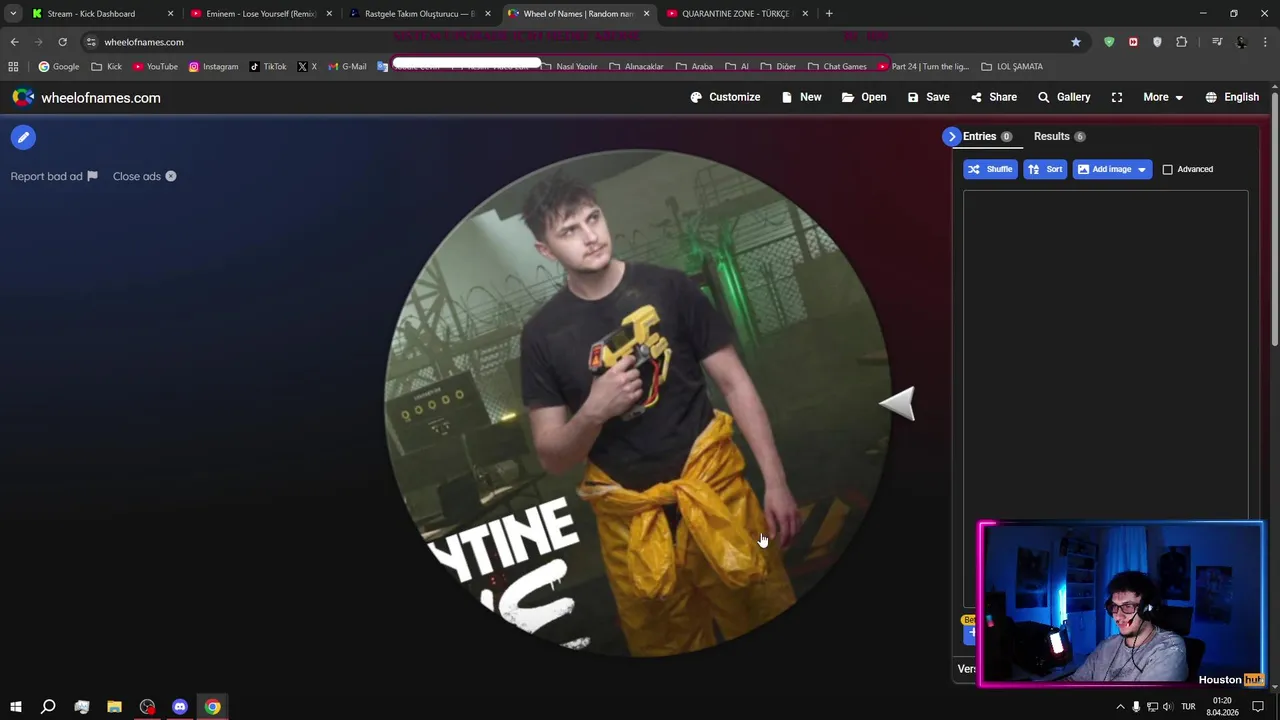The image size is (1280, 720).
Task: Switch to the Results tab
Action: (1059, 136)
